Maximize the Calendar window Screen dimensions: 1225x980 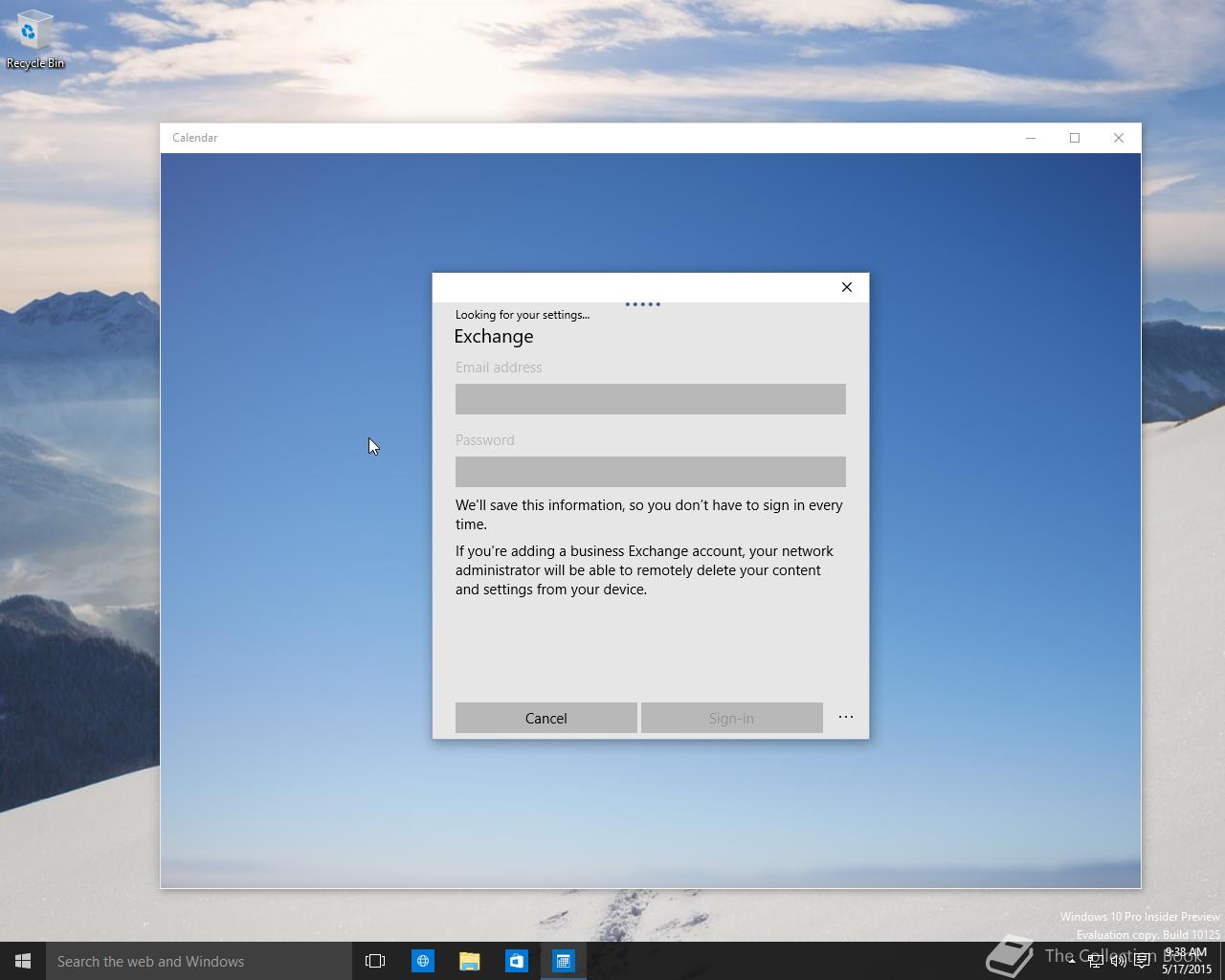coord(1075,138)
